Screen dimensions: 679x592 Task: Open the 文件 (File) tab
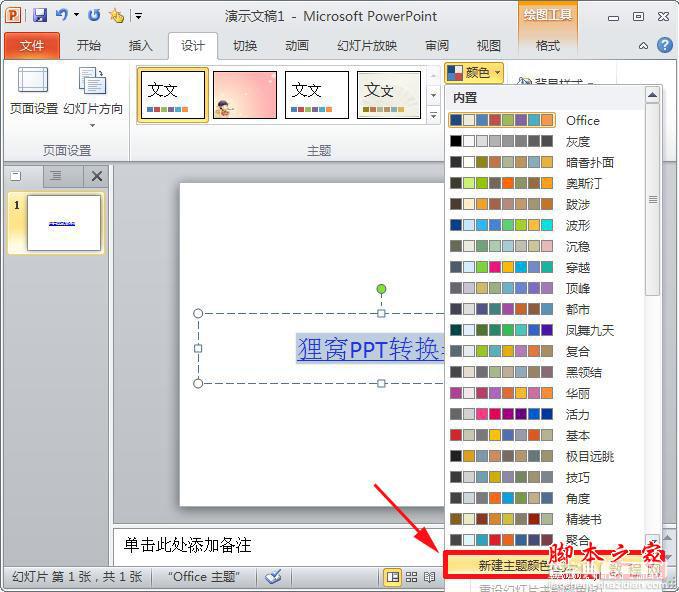tap(32, 45)
